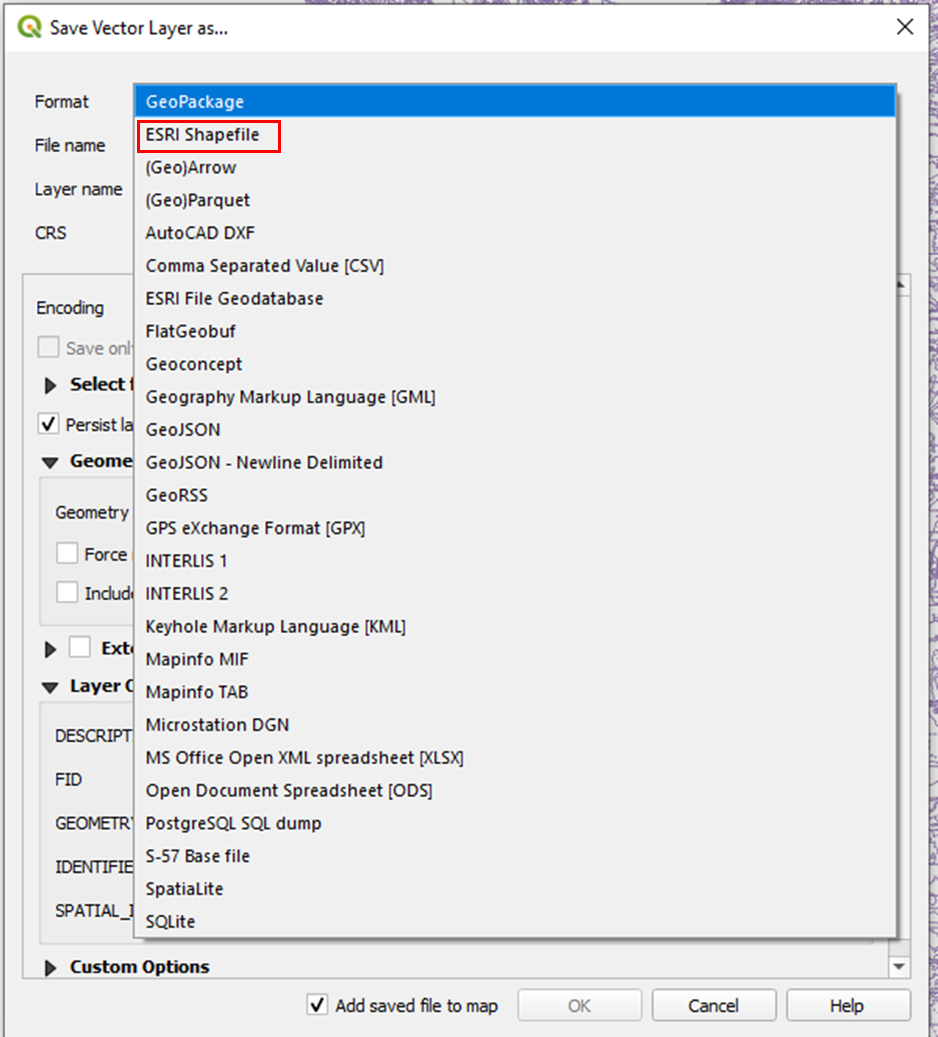Pick AutoCAD DXF format

[x=515, y=233]
